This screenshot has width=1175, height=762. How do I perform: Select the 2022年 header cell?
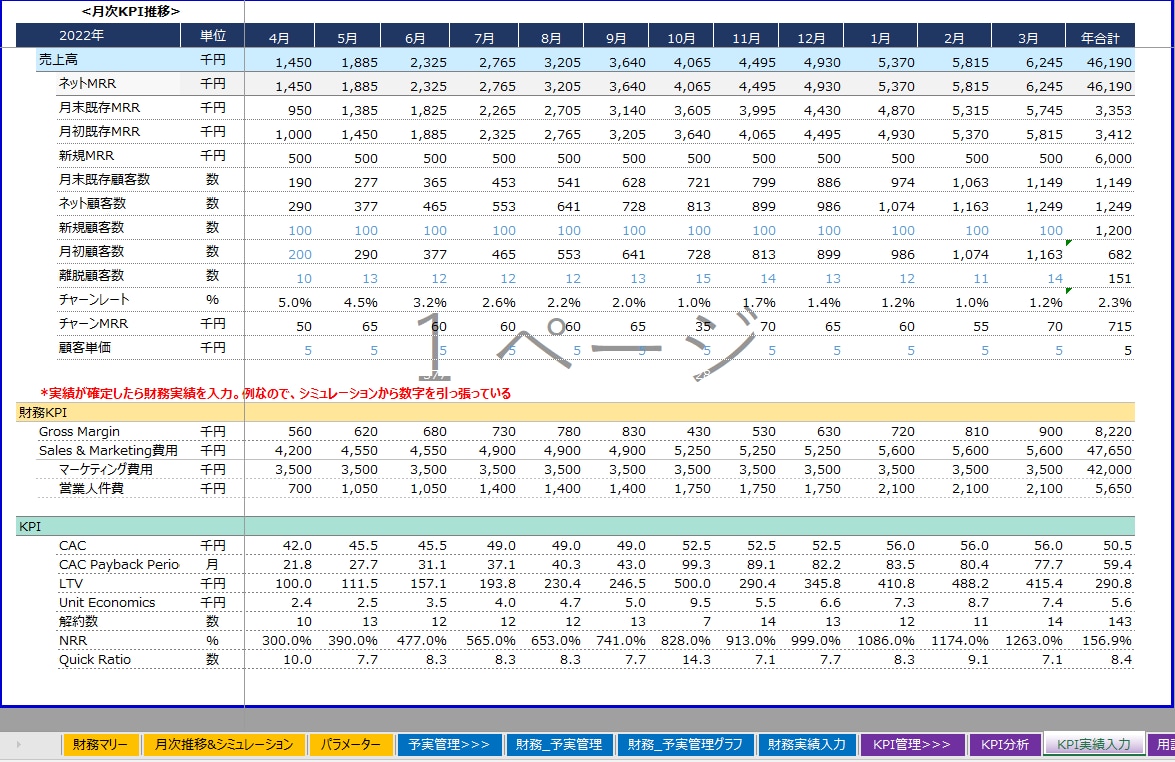(98, 35)
